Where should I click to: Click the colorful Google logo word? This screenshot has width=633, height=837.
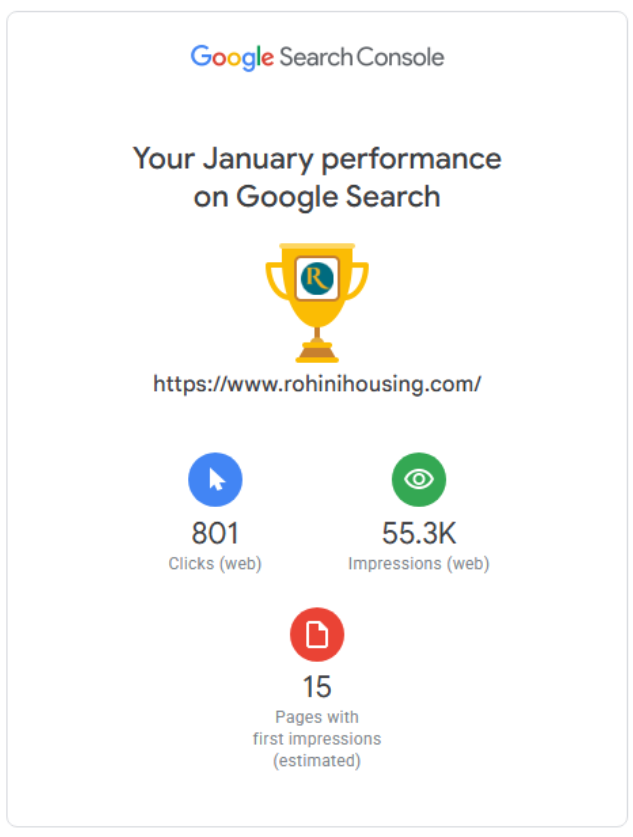(232, 57)
